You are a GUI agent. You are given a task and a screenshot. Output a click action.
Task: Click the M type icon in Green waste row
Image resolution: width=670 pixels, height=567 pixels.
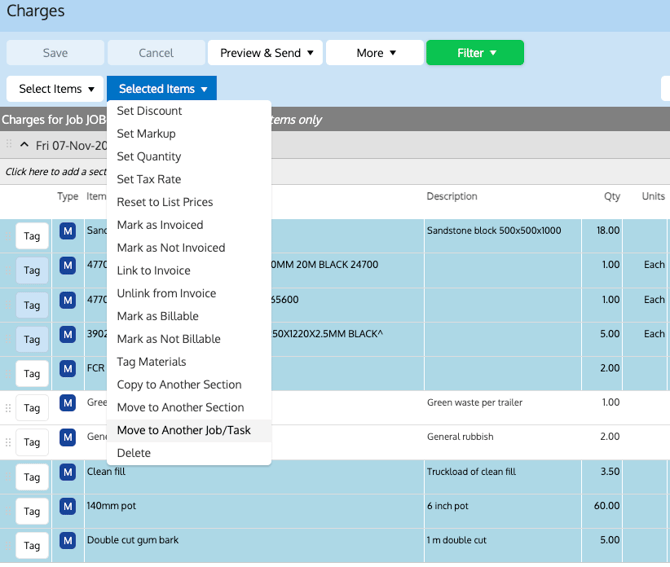click(x=67, y=403)
